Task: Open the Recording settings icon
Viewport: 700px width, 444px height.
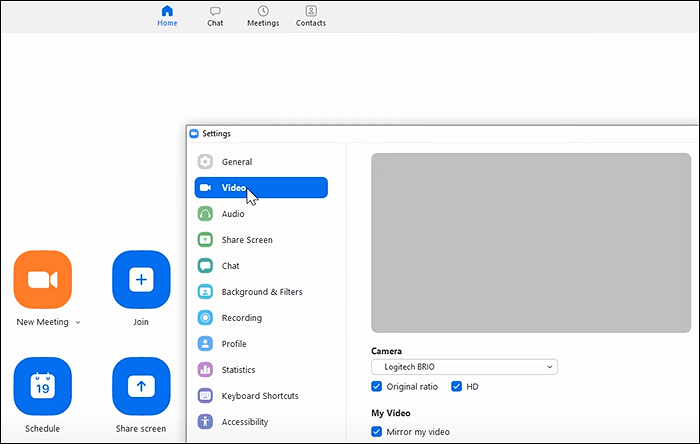Action: pyautogui.click(x=205, y=318)
